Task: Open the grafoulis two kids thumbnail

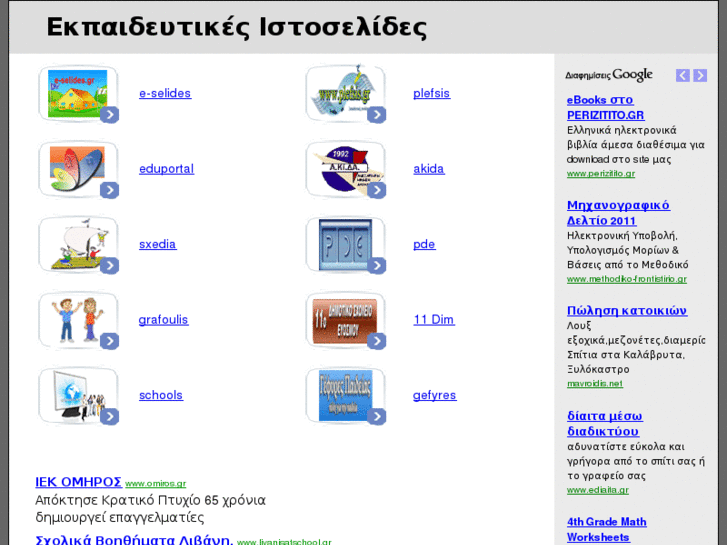Action: [77, 320]
